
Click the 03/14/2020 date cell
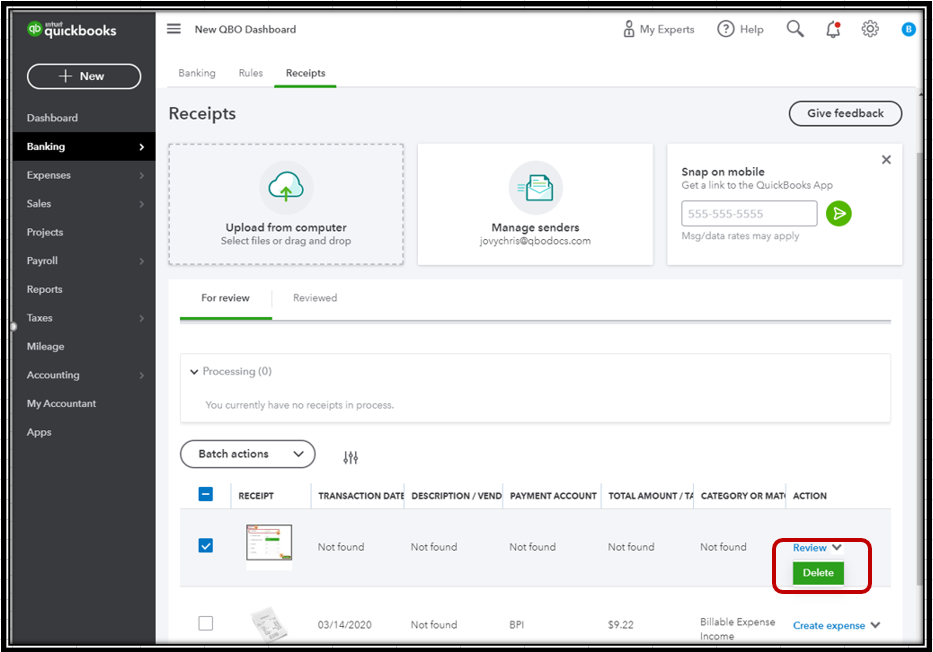tap(345, 625)
